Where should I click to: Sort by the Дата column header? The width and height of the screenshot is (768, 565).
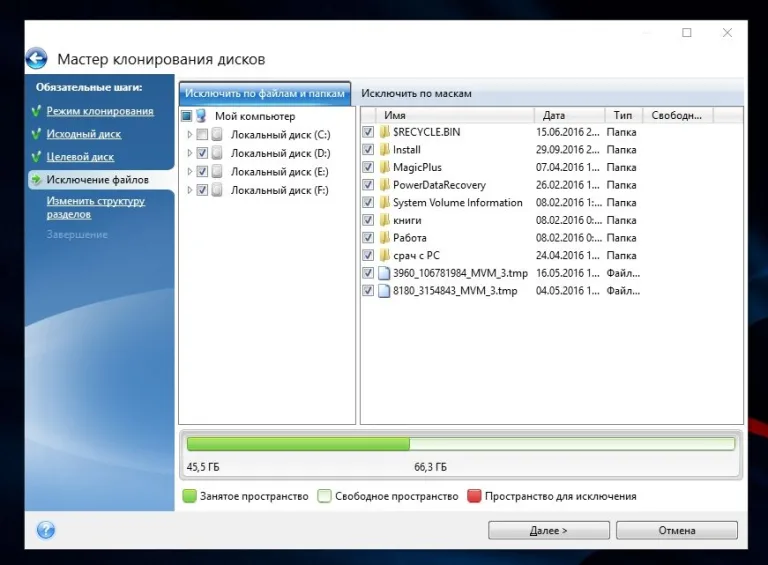(x=570, y=115)
